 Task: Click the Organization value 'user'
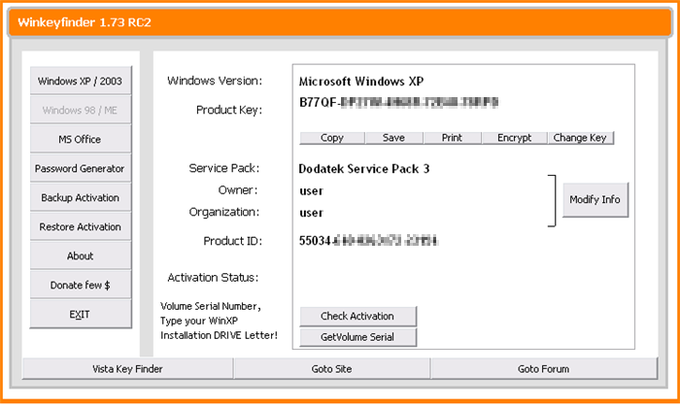[x=311, y=213]
